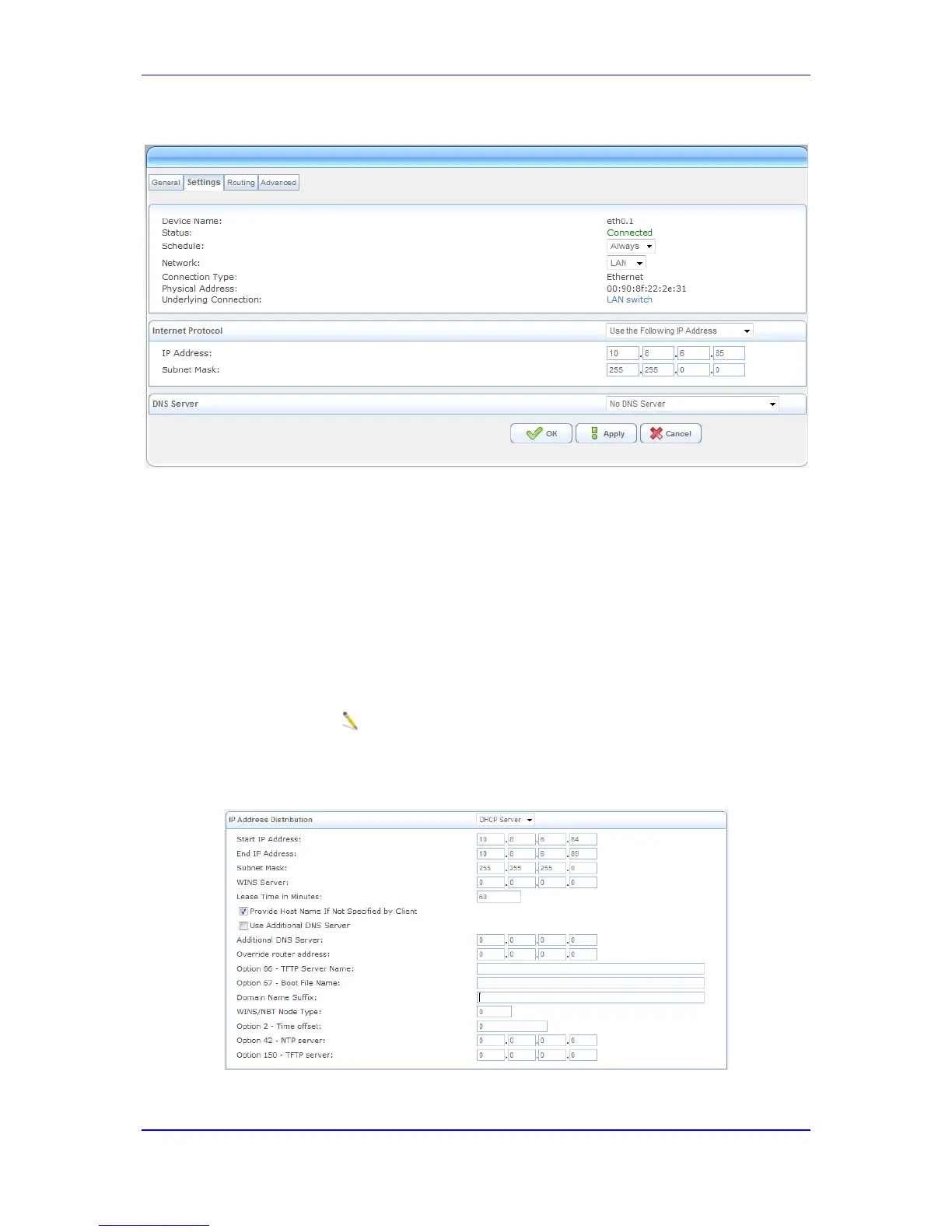The width and height of the screenshot is (952, 1232).
Task: Confirm settings with the OK button
Action: 541,433
